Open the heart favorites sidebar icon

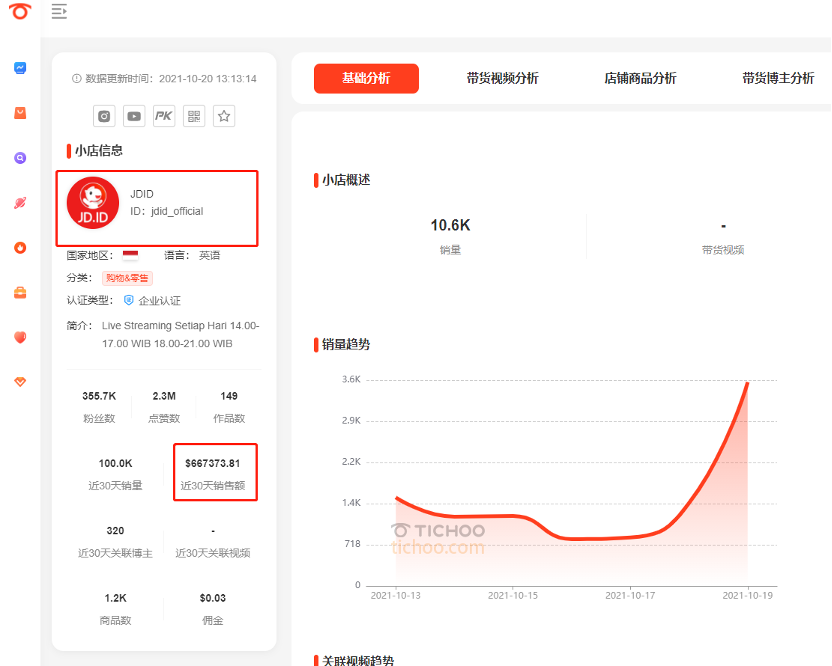click(x=20, y=338)
